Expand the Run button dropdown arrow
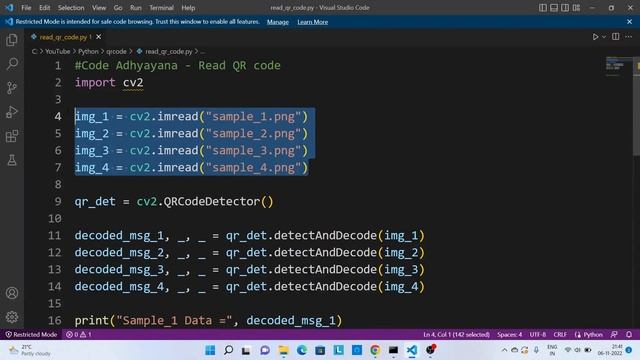 tap(604, 37)
